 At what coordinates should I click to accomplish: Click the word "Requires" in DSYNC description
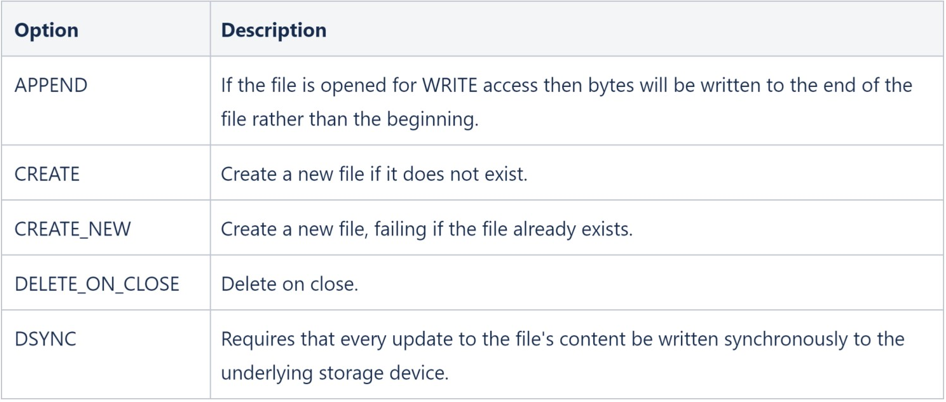pyautogui.click(x=257, y=339)
